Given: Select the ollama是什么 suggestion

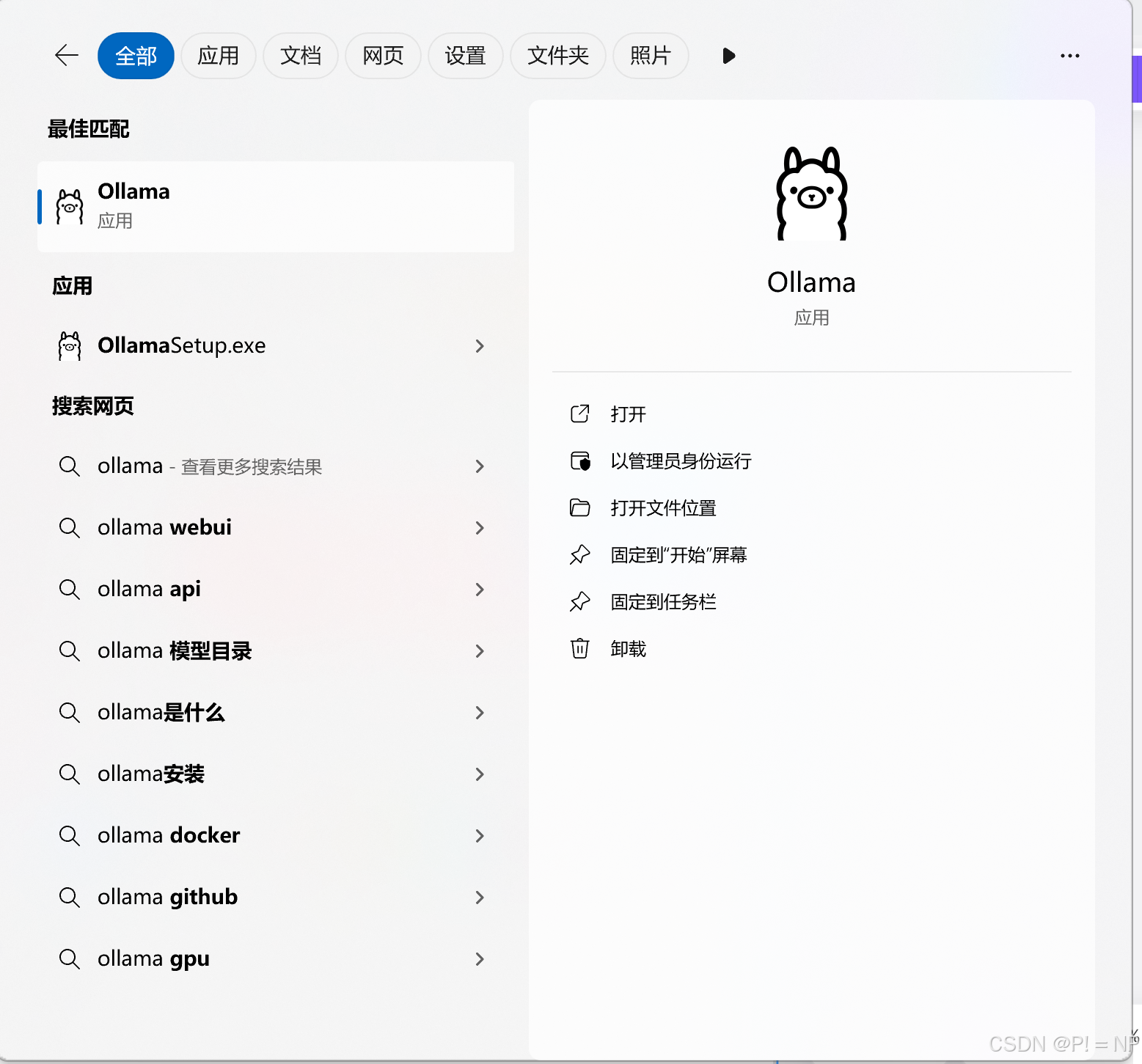Looking at the screenshot, I should 276,712.
